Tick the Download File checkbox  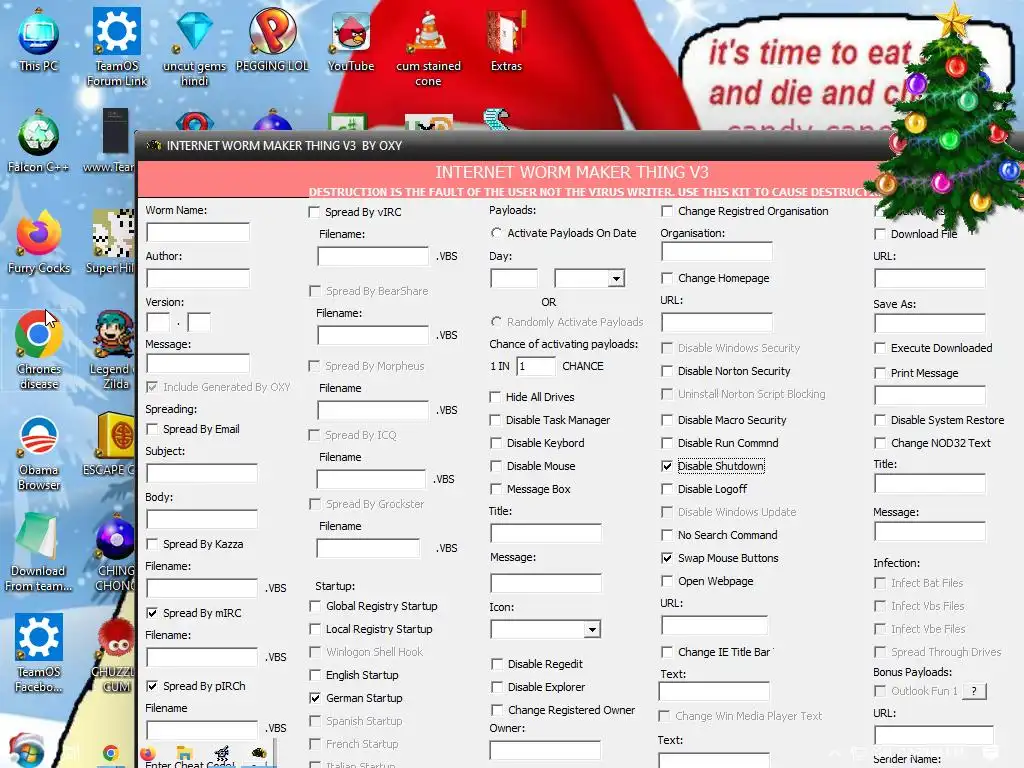[x=880, y=234]
